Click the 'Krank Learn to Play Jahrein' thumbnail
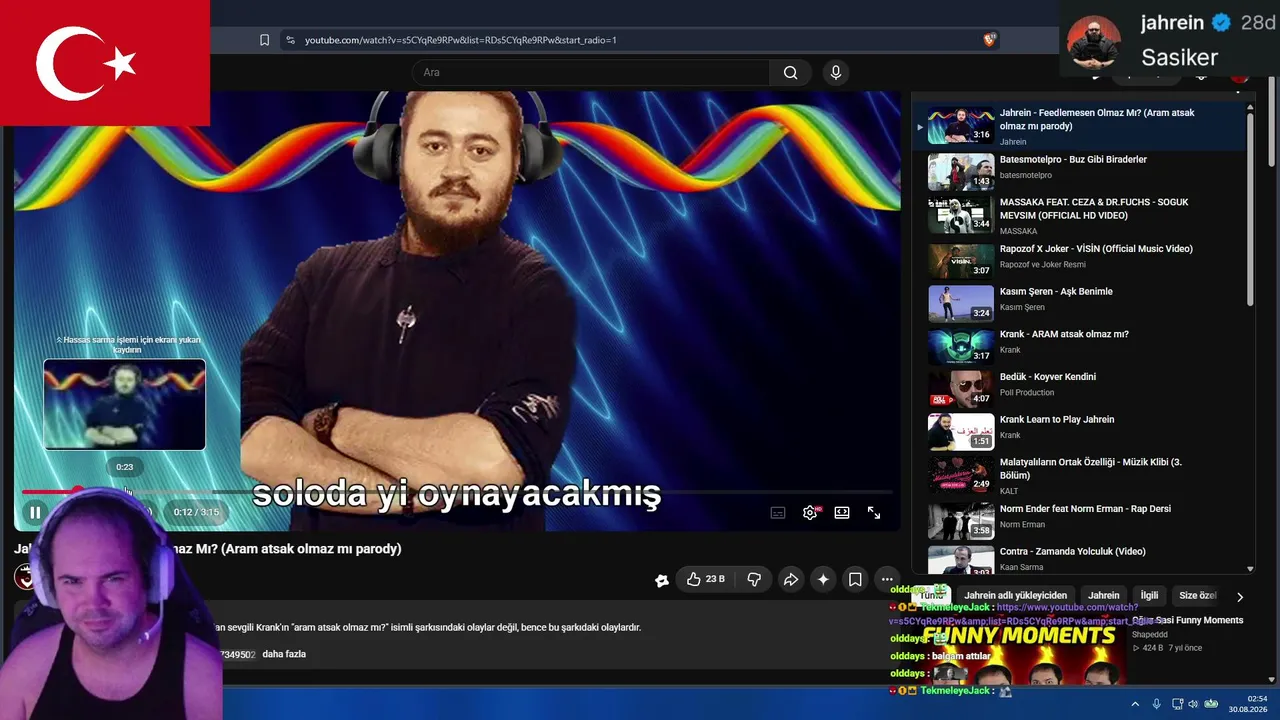The height and width of the screenshot is (720, 1280). (x=961, y=431)
